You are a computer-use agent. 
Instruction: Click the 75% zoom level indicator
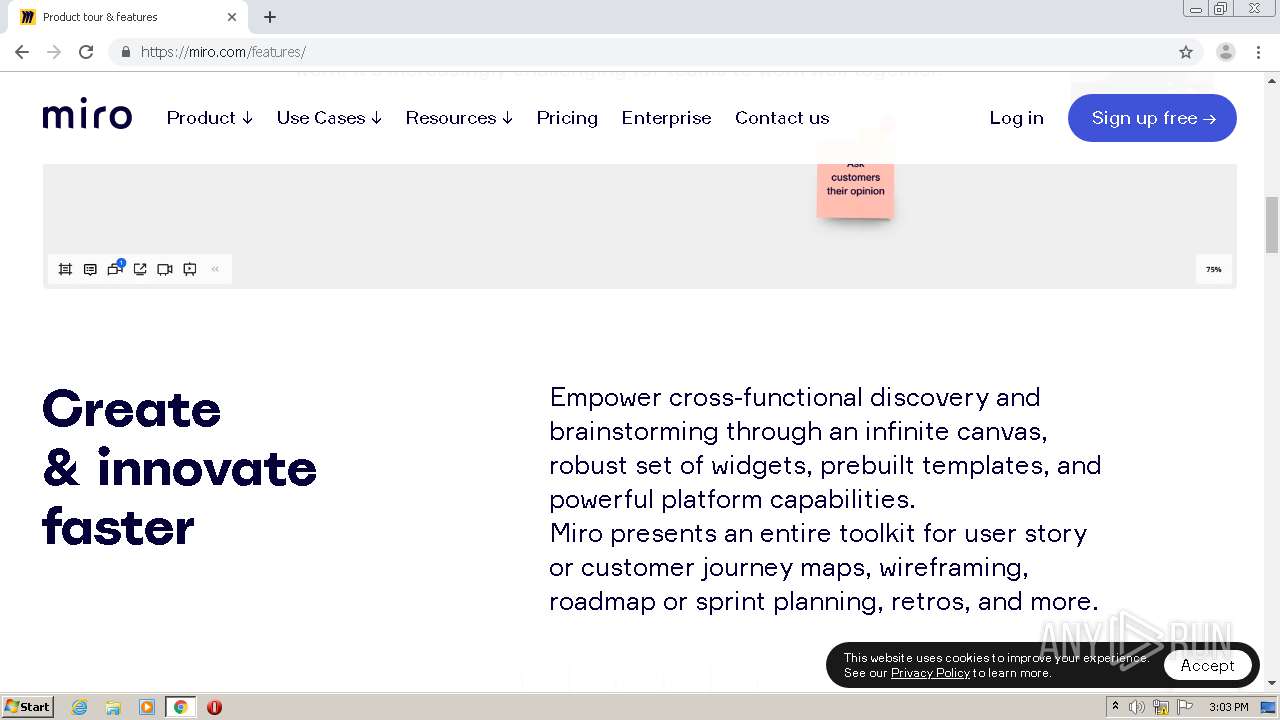click(x=1213, y=269)
